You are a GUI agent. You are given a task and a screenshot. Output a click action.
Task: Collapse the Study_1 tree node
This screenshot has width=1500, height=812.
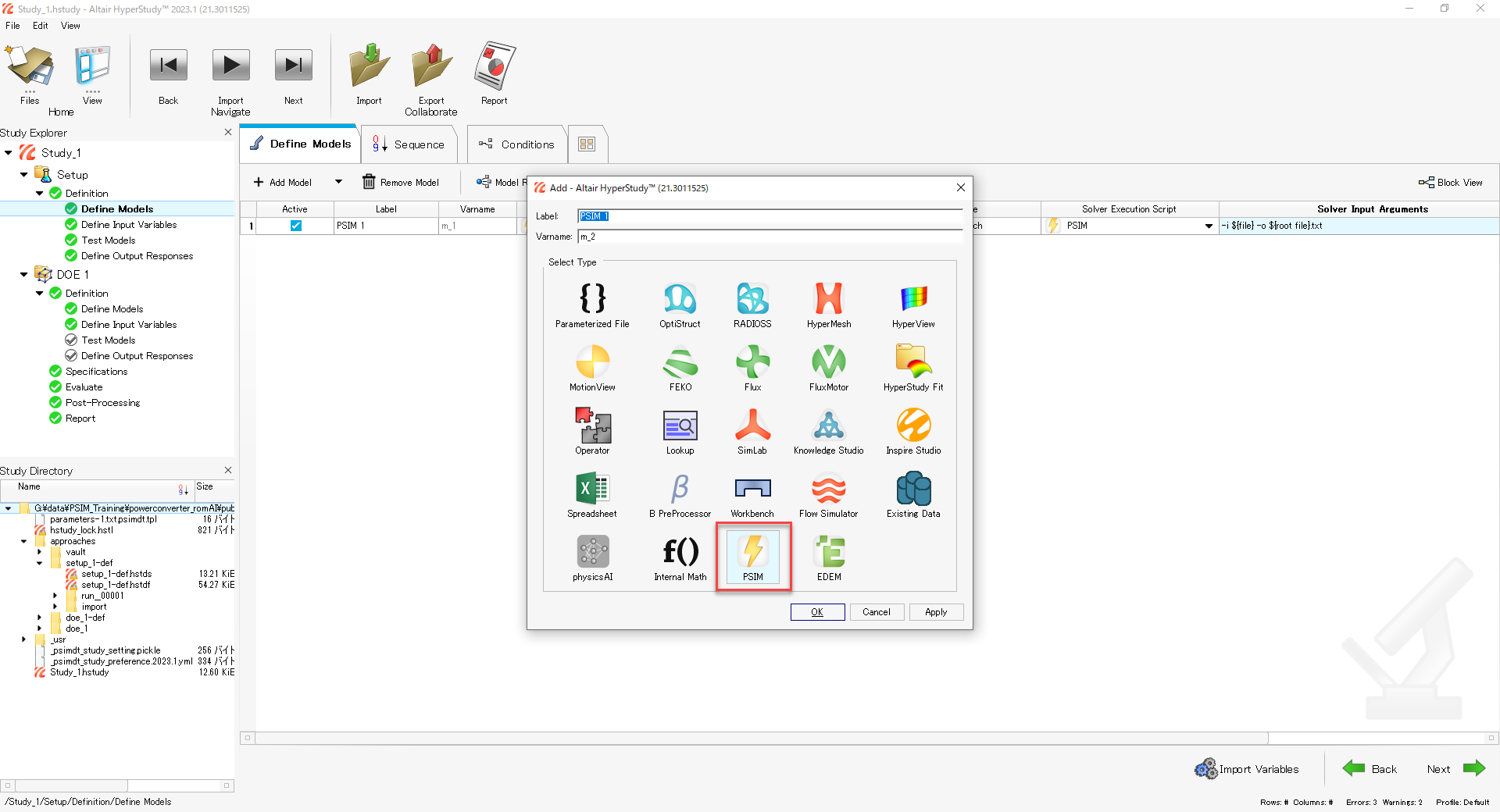[x=9, y=153]
